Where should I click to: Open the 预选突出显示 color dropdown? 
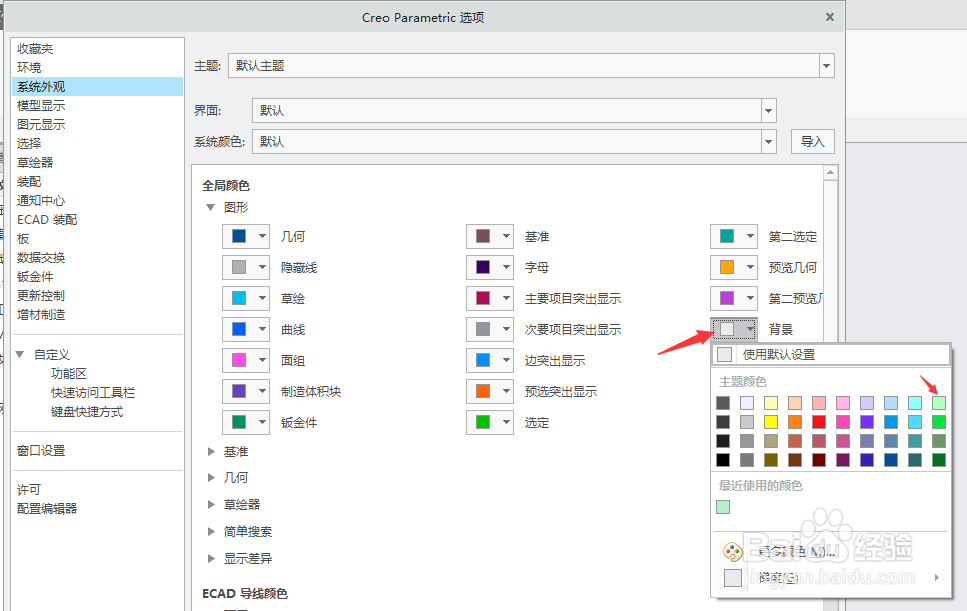(x=490, y=391)
